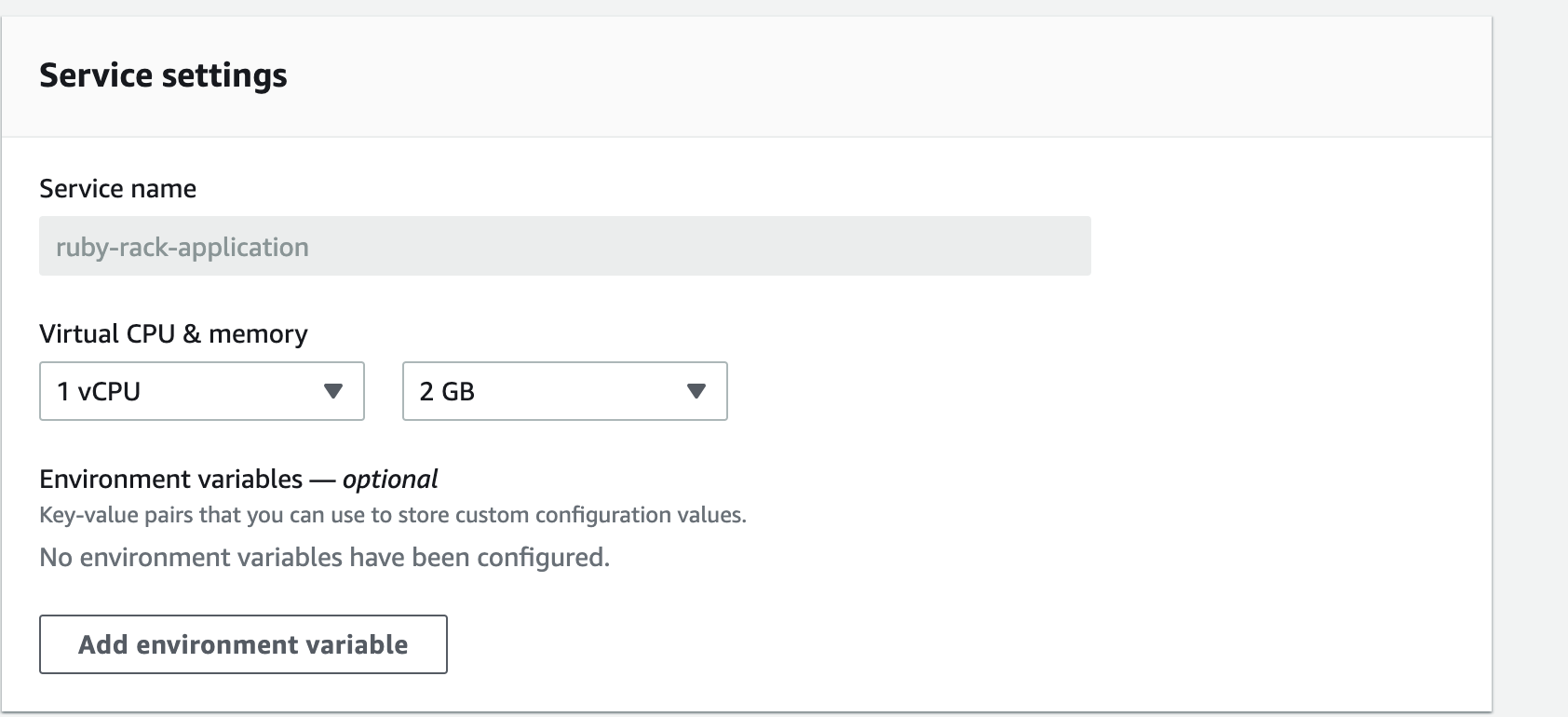This screenshot has width=1568, height=717.
Task: Click the 2 GB value text
Action: click(447, 391)
